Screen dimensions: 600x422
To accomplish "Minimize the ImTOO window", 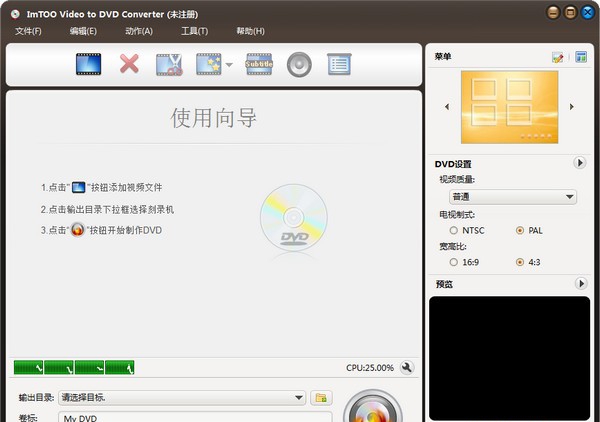I will [553, 13].
